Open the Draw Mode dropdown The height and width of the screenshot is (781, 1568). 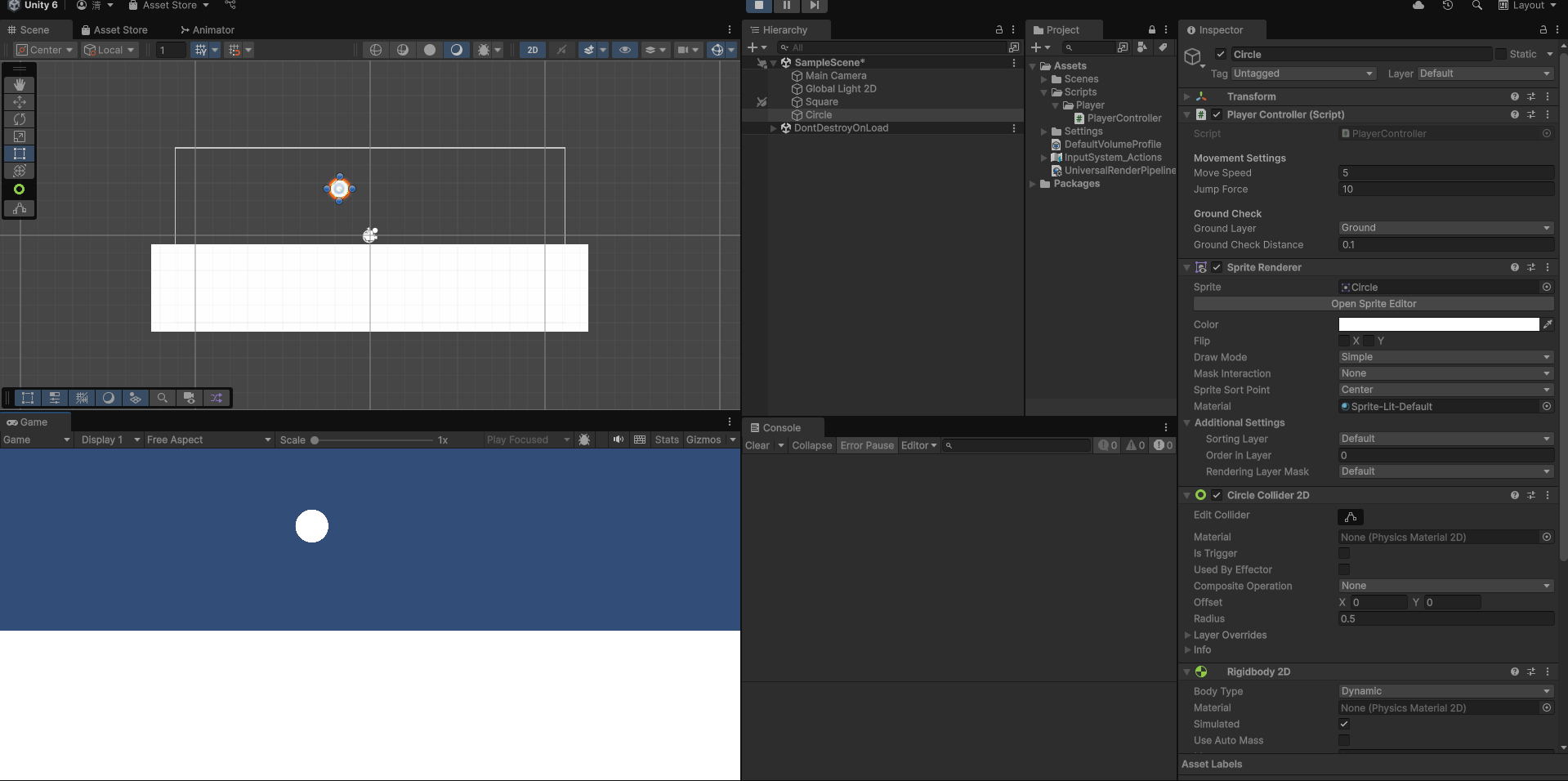coord(1445,357)
